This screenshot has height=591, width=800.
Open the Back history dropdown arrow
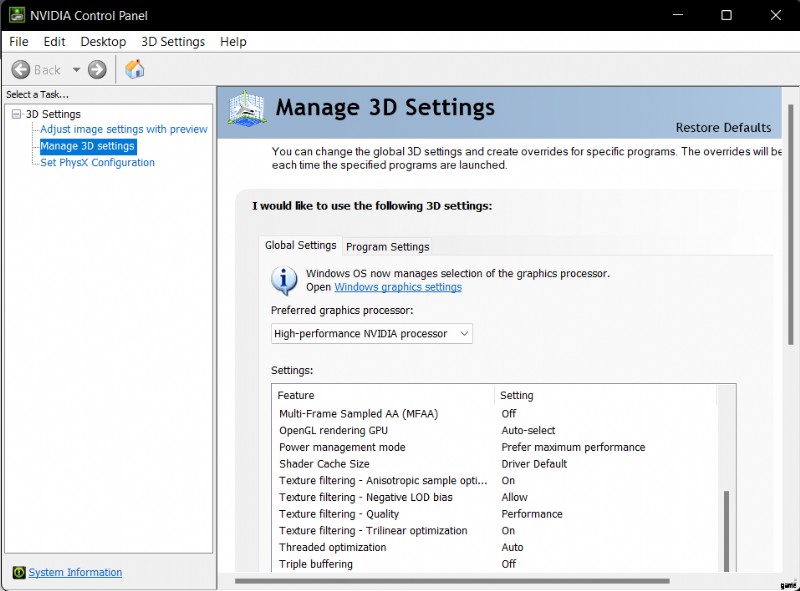(76, 69)
